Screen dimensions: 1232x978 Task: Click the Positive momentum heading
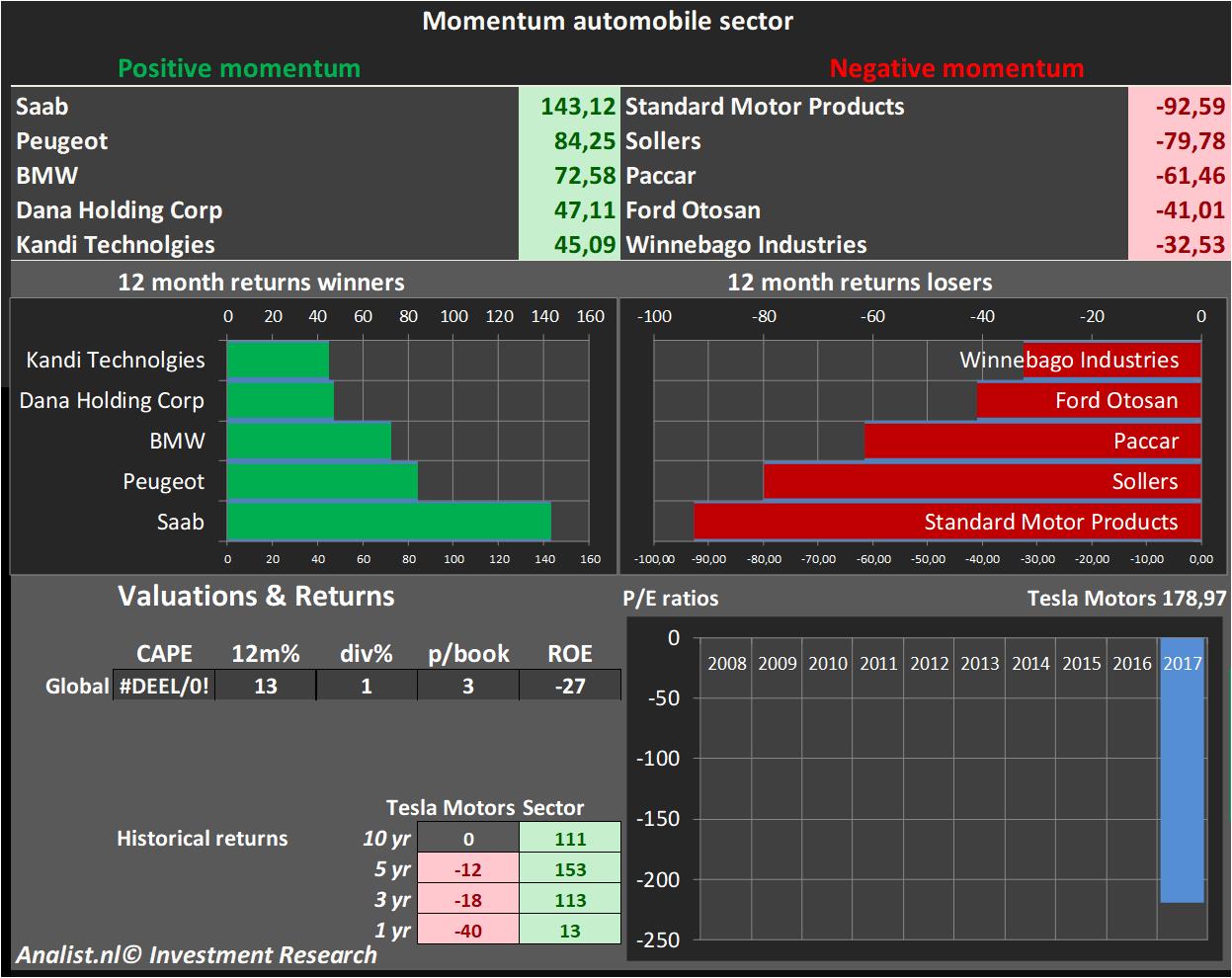239,68
